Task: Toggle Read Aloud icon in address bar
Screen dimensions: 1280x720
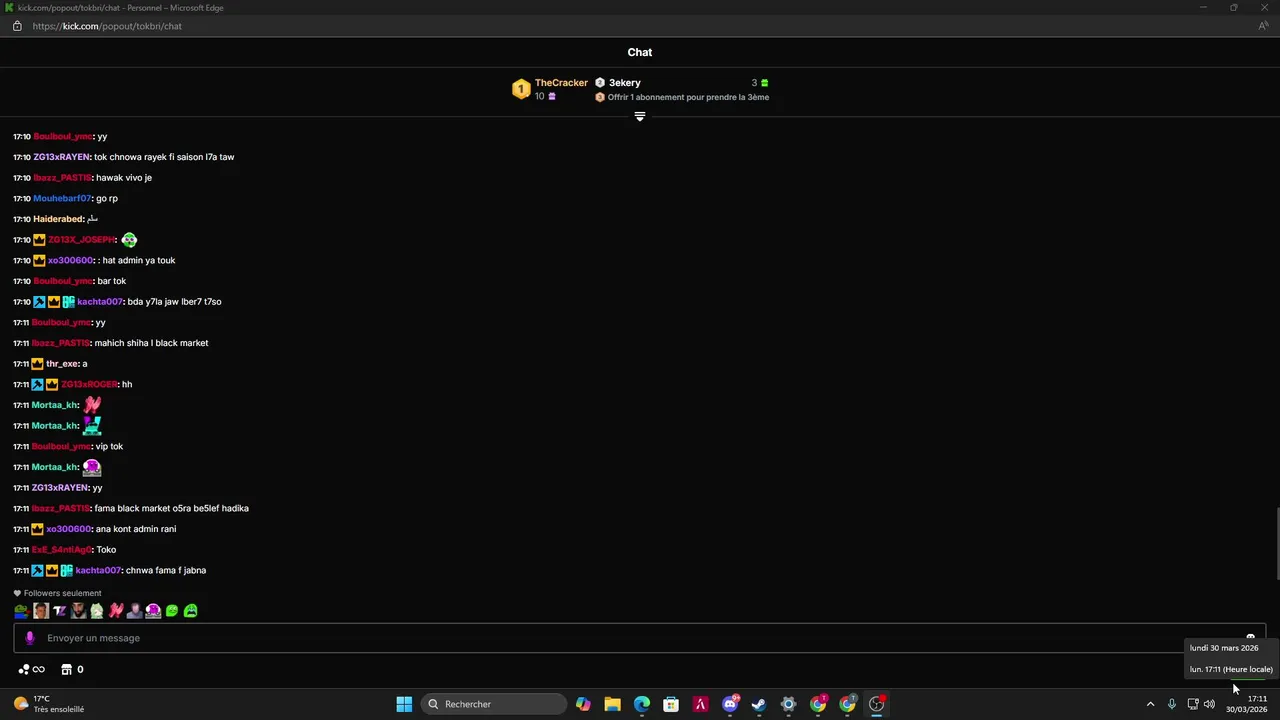Action: pos(1263,26)
